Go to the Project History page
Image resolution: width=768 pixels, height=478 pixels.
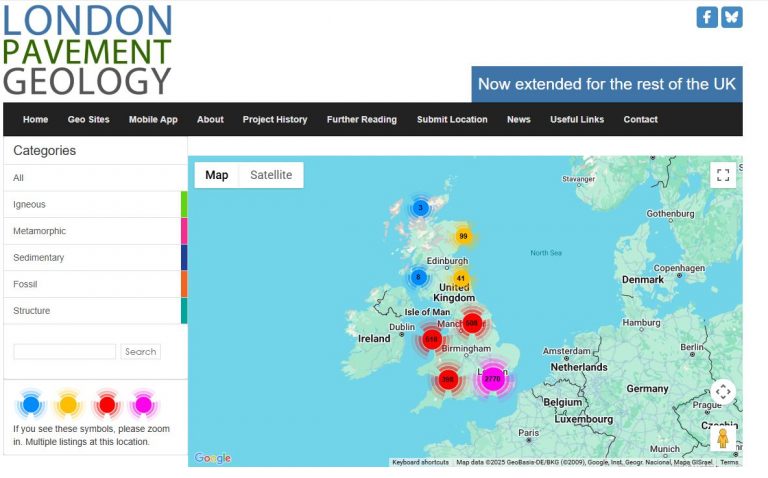274,119
